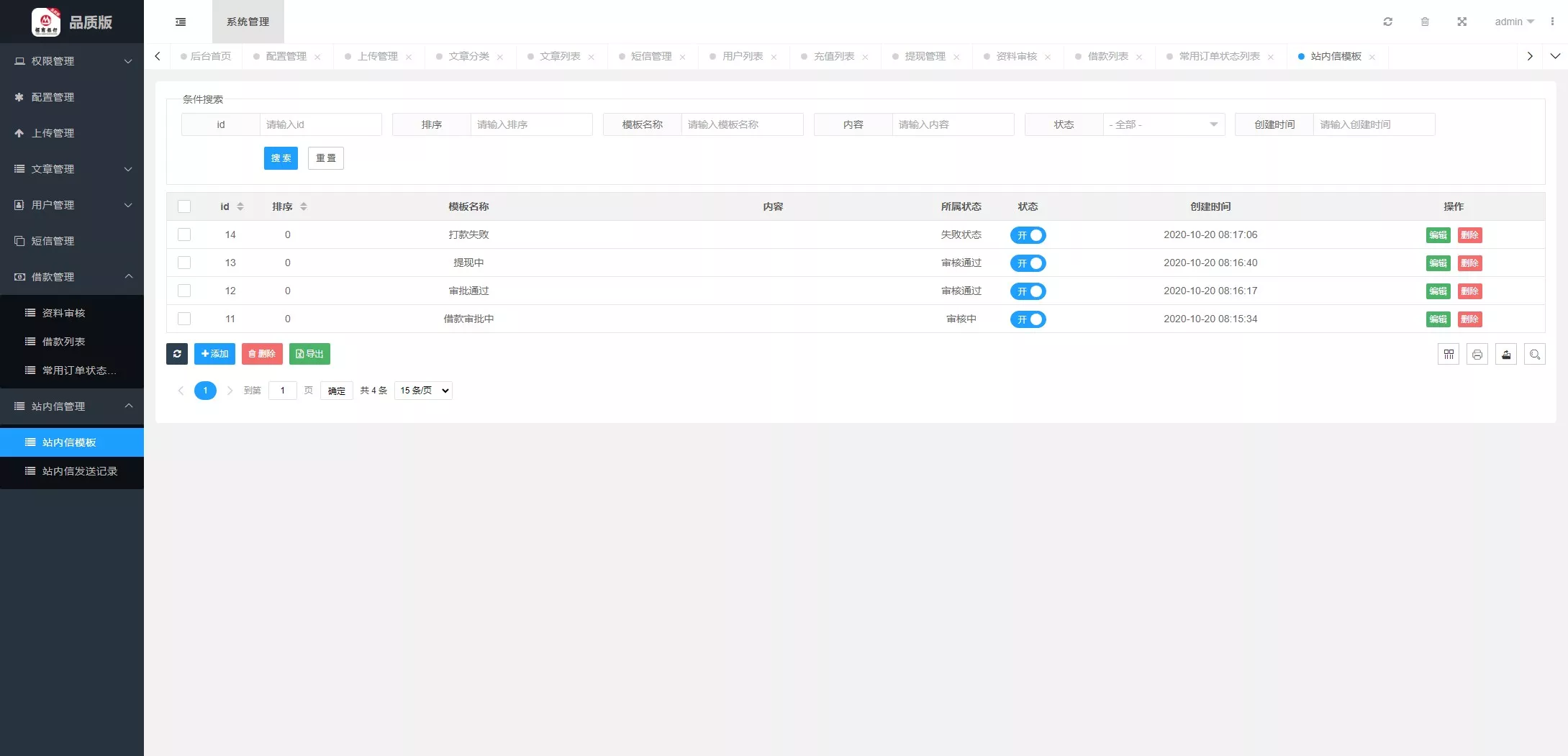Click the refresh icon in top header
Image resolution: width=1568 pixels, height=756 pixels.
[1387, 22]
